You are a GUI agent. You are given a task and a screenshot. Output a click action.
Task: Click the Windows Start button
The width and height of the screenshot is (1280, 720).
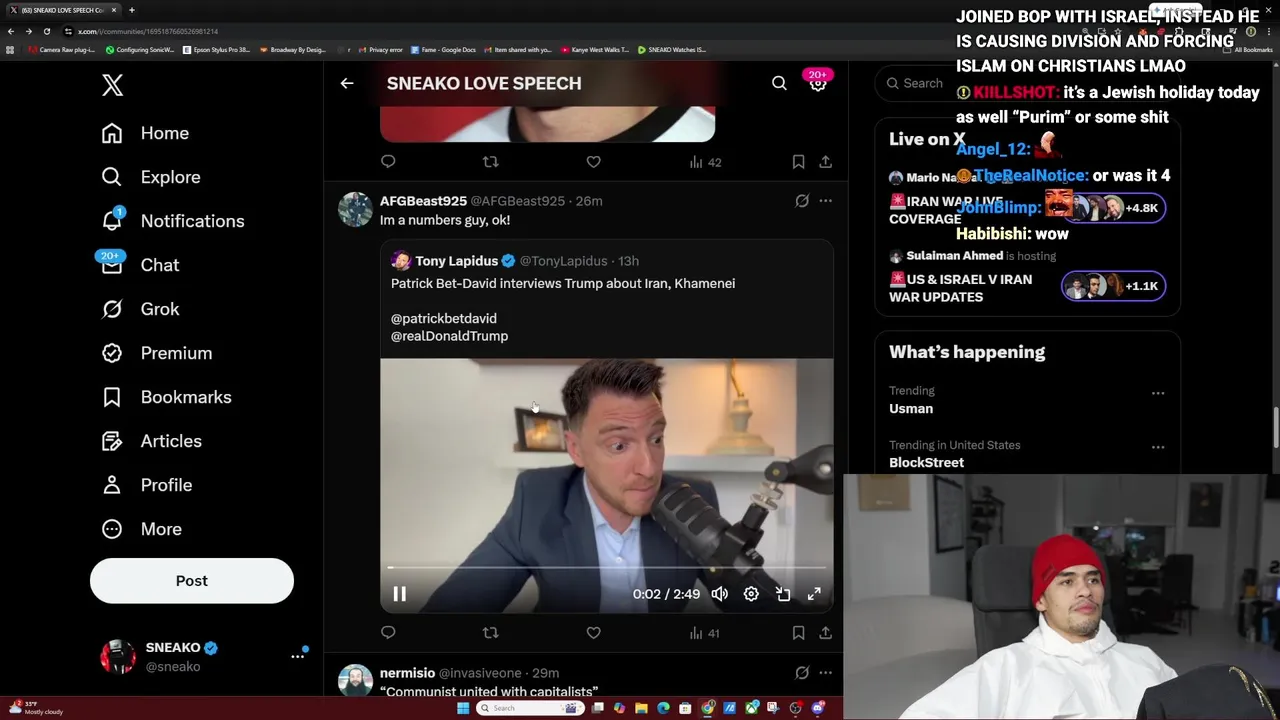click(x=463, y=708)
